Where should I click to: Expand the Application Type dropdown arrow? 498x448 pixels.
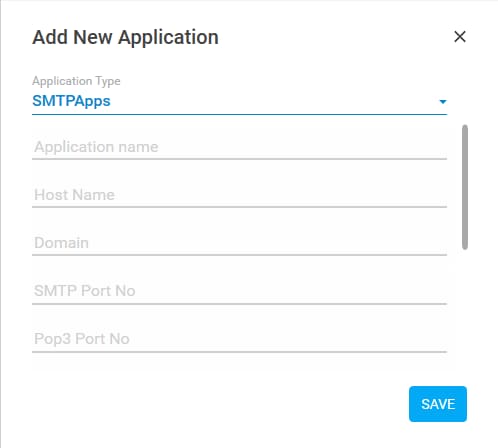point(443,102)
